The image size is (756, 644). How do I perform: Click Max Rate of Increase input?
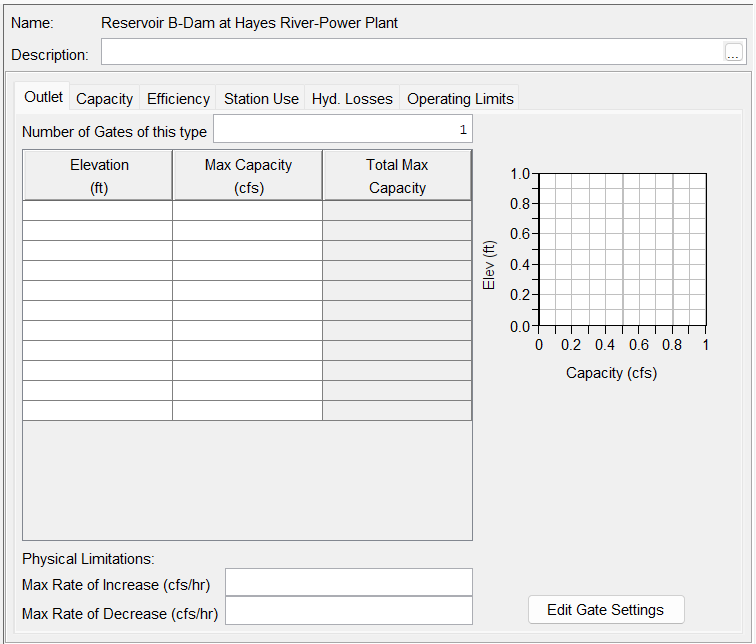click(x=348, y=583)
